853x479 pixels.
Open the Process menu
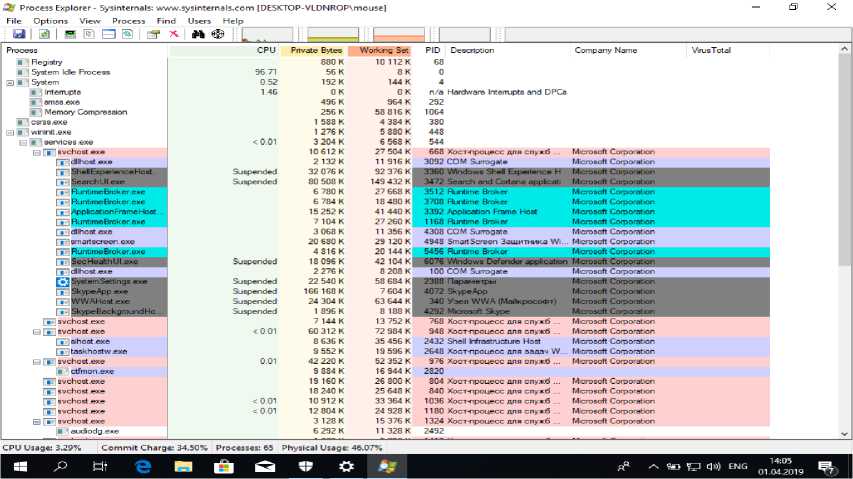coord(128,20)
